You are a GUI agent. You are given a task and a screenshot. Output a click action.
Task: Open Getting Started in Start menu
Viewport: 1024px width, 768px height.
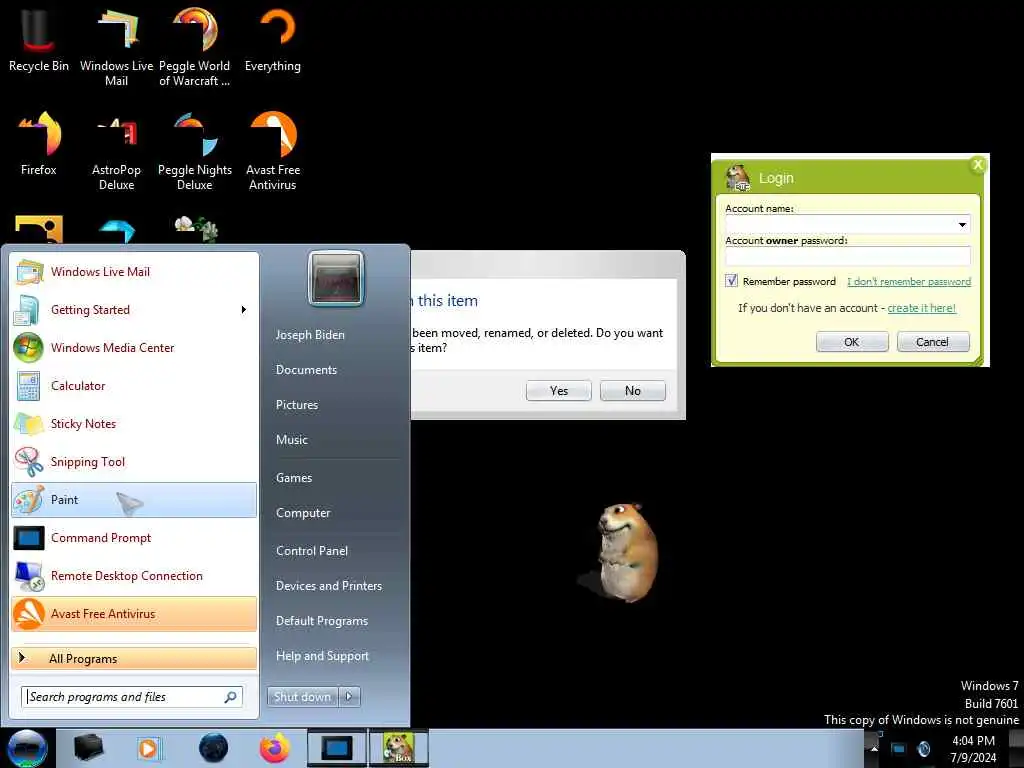[134, 310]
